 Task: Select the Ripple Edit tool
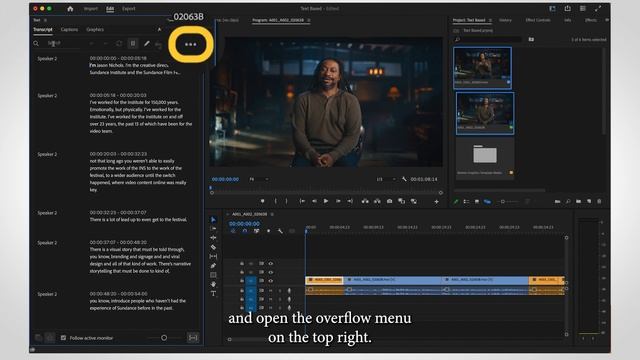pyautogui.click(x=213, y=238)
